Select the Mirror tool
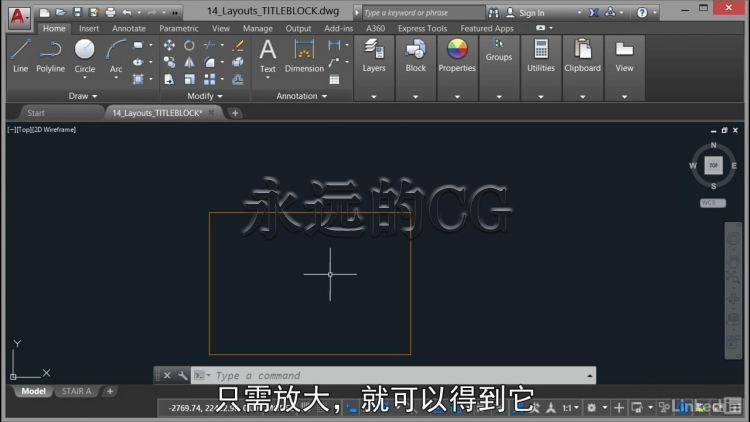Image resolution: width=750 pixels, height=422 pixels. [x=189, y=62]
